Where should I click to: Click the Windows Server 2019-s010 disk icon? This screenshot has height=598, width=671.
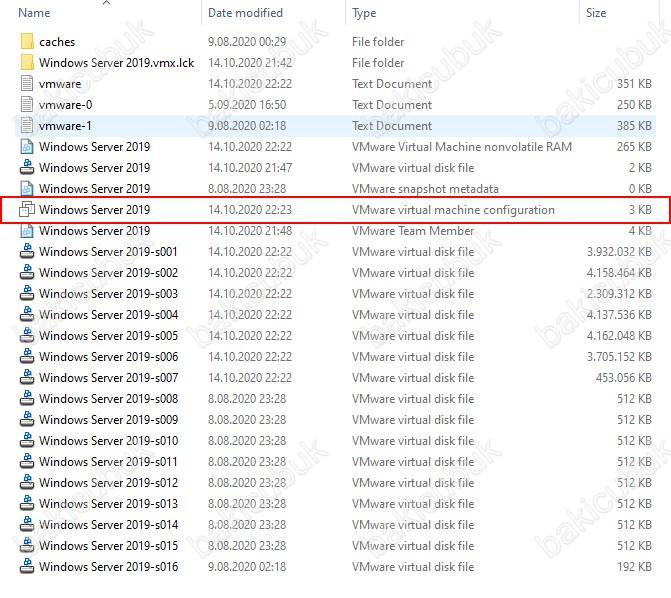(x=27, y=440)
